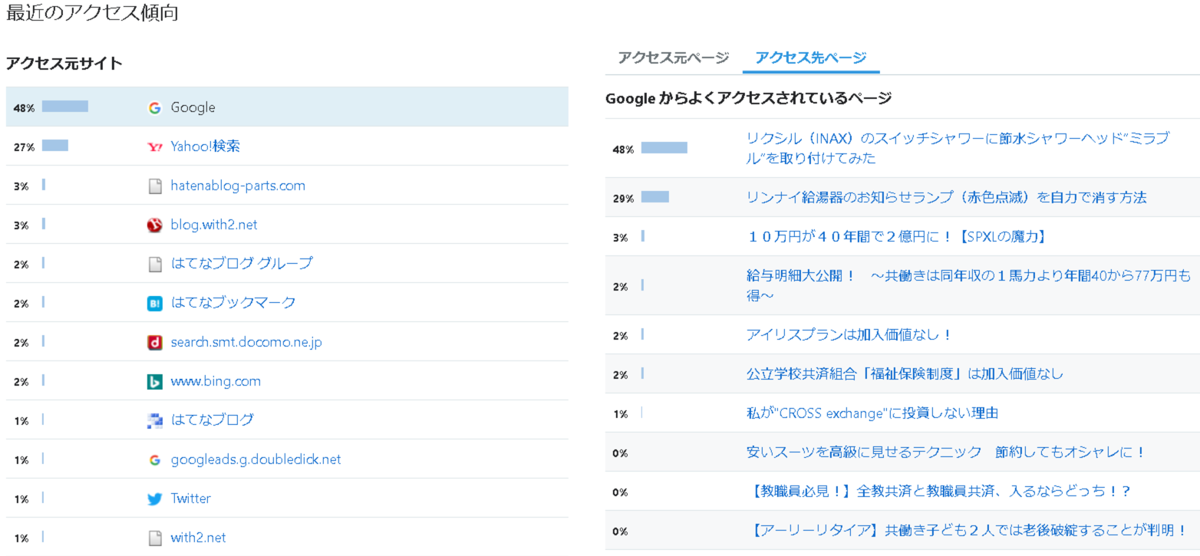
Task: Open the search.smt.docomo.ne.jp link
Action: click(x=246, y=342)
